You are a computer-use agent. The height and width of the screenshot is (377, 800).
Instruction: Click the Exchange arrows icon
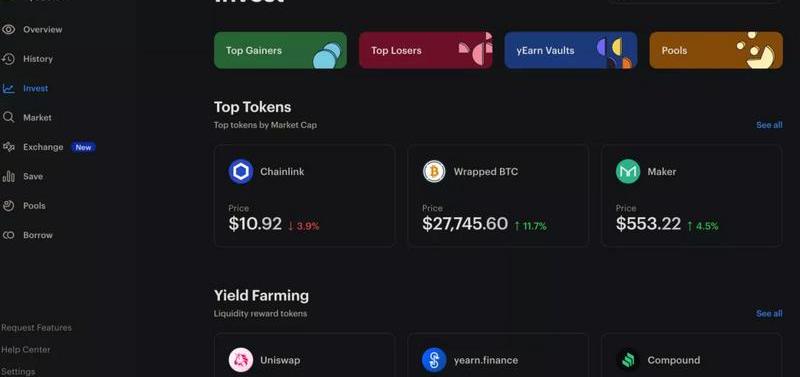(x=8, y=147)
